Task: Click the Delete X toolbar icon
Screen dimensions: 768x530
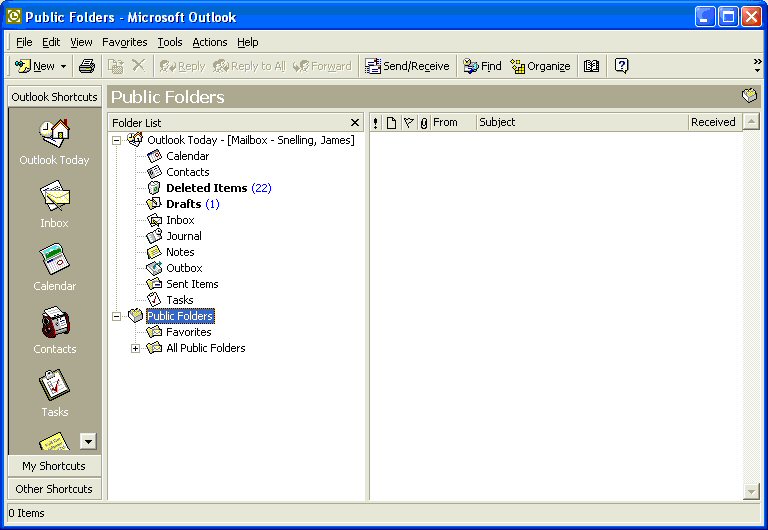Action: [139, 66]
